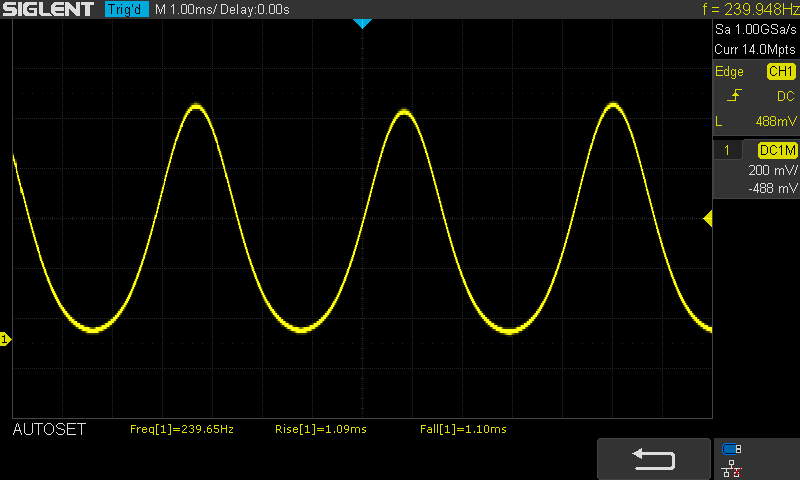Click the 'M 1.00ms/ Delay:0.00s' timebase text

222,9
